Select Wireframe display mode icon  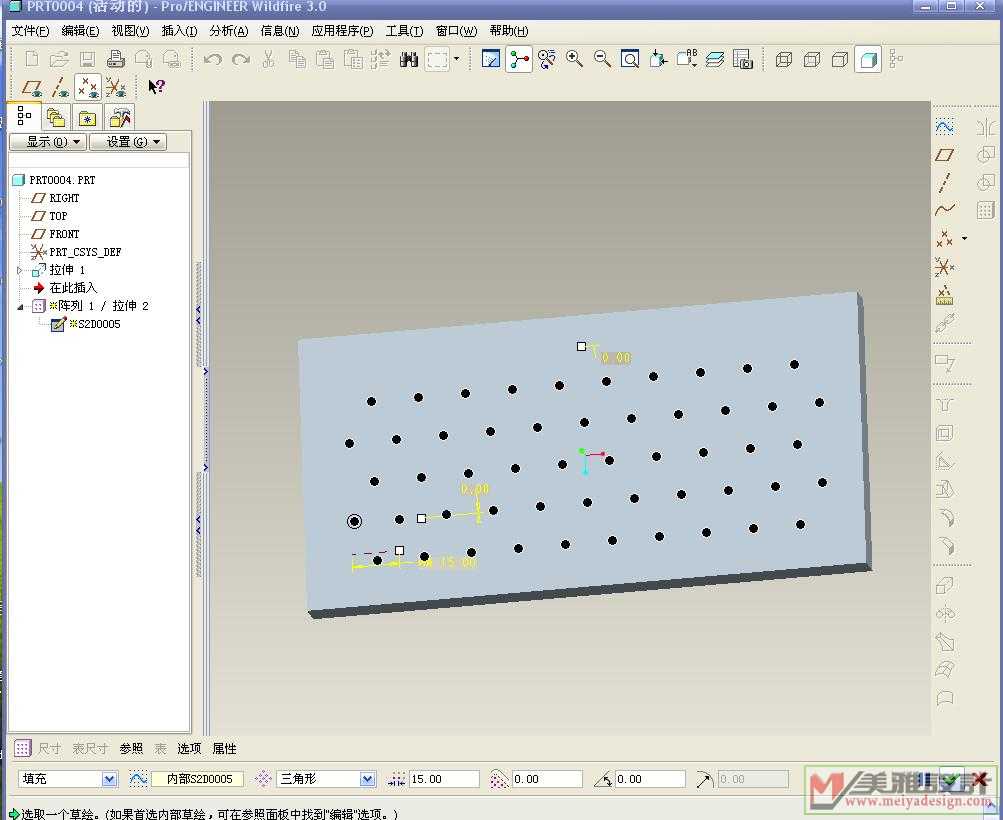point(784,59)
